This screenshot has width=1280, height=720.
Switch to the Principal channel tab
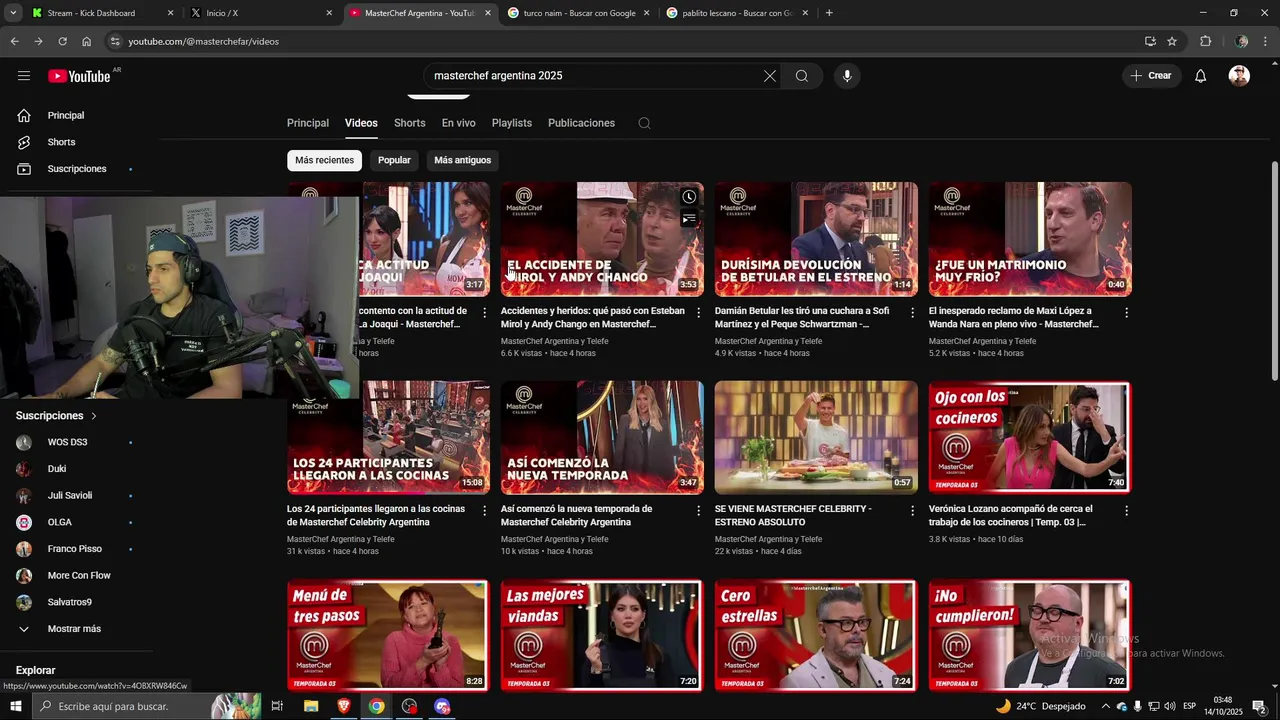coord(308,123)
